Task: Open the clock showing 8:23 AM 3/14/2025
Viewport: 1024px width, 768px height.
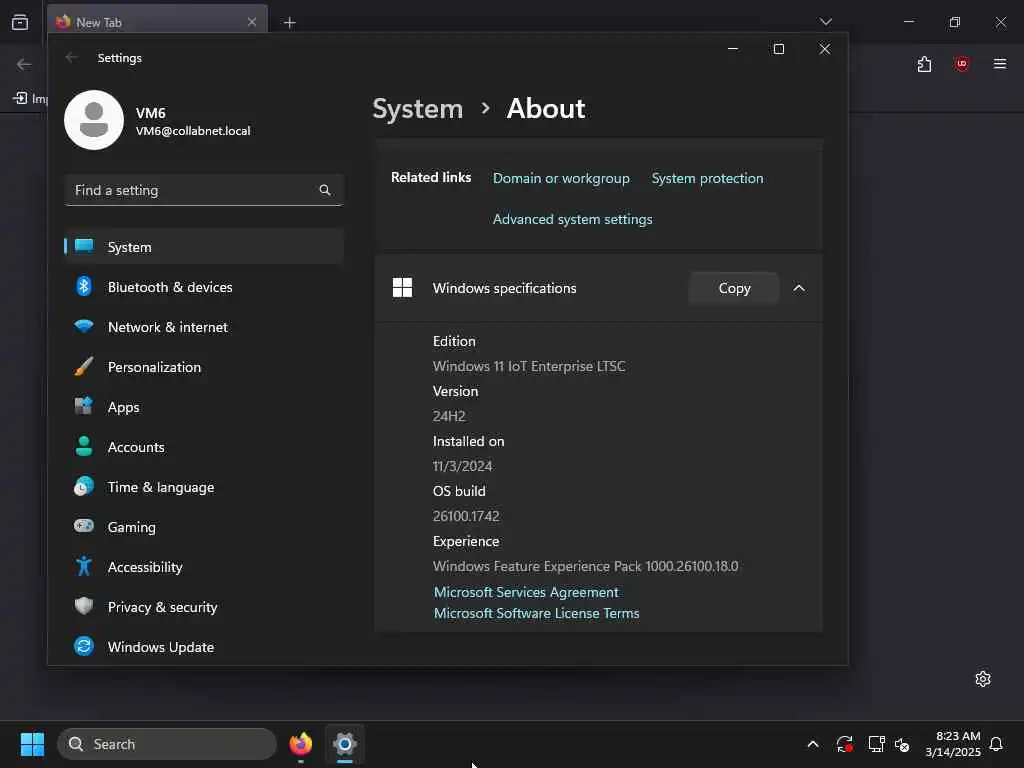Action: click(x=953, y=744)
